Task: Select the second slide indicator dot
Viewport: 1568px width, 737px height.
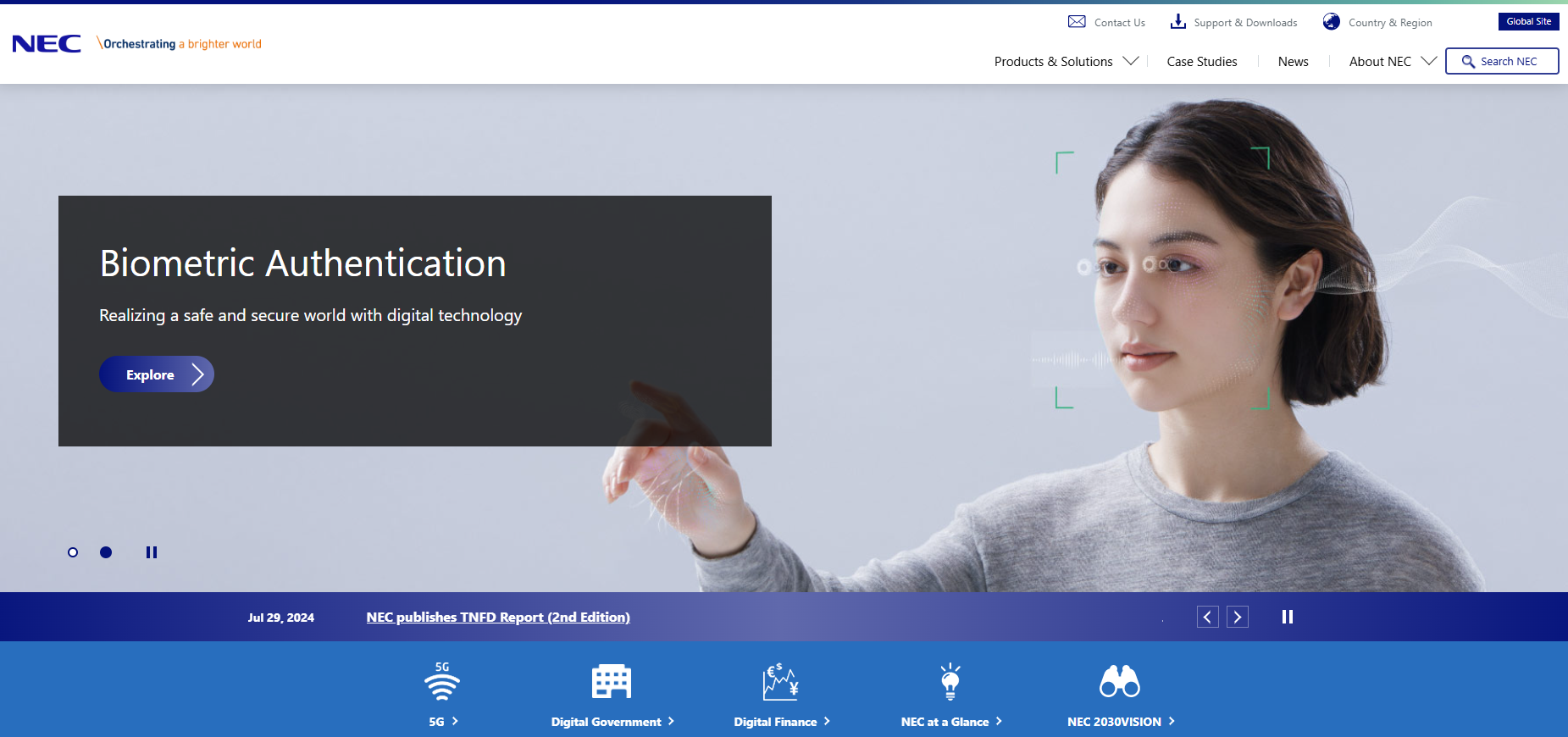Action: click(106, 552)
